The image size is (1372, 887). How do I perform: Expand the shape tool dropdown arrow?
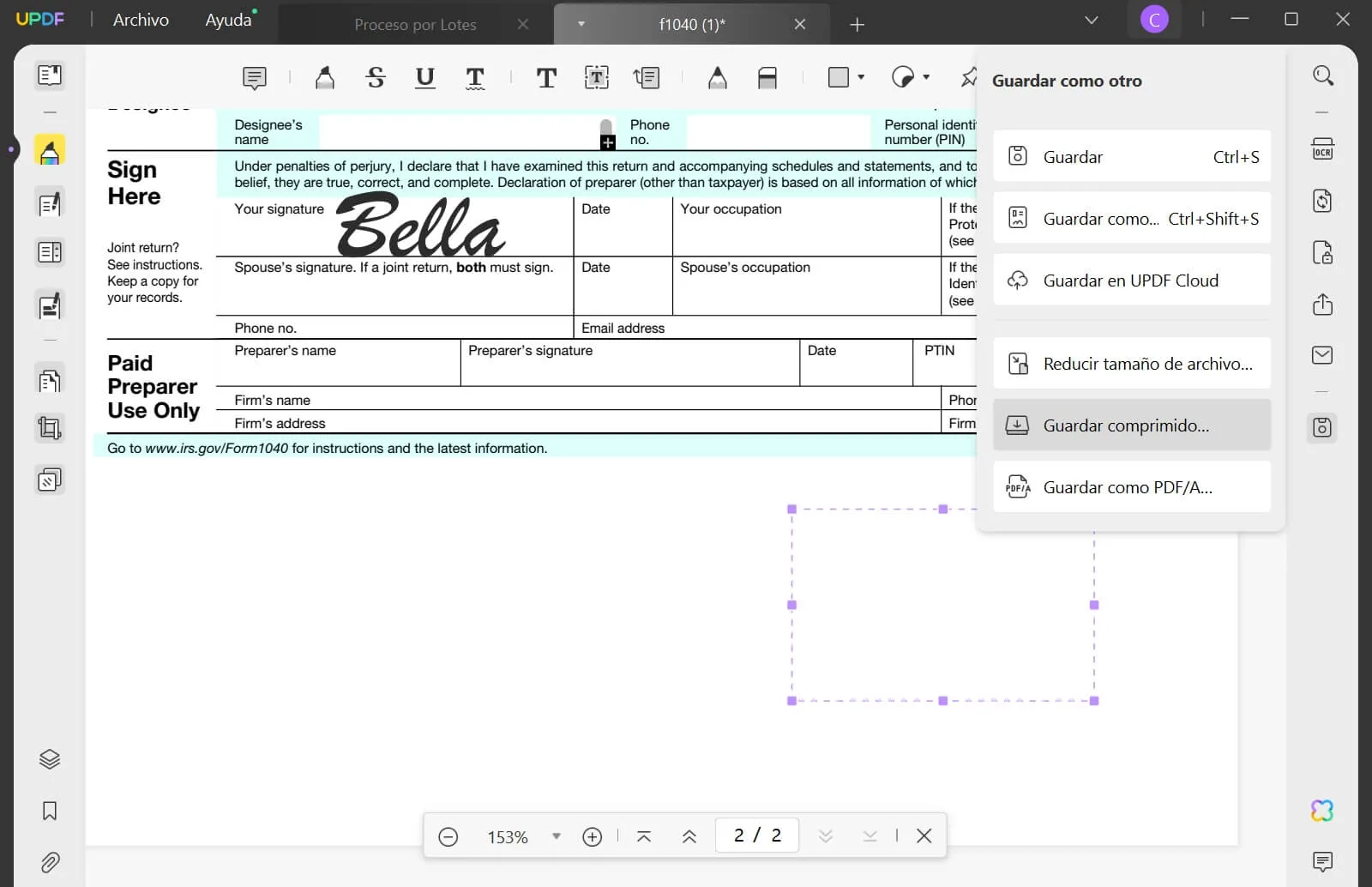click(x=861, y=77)
